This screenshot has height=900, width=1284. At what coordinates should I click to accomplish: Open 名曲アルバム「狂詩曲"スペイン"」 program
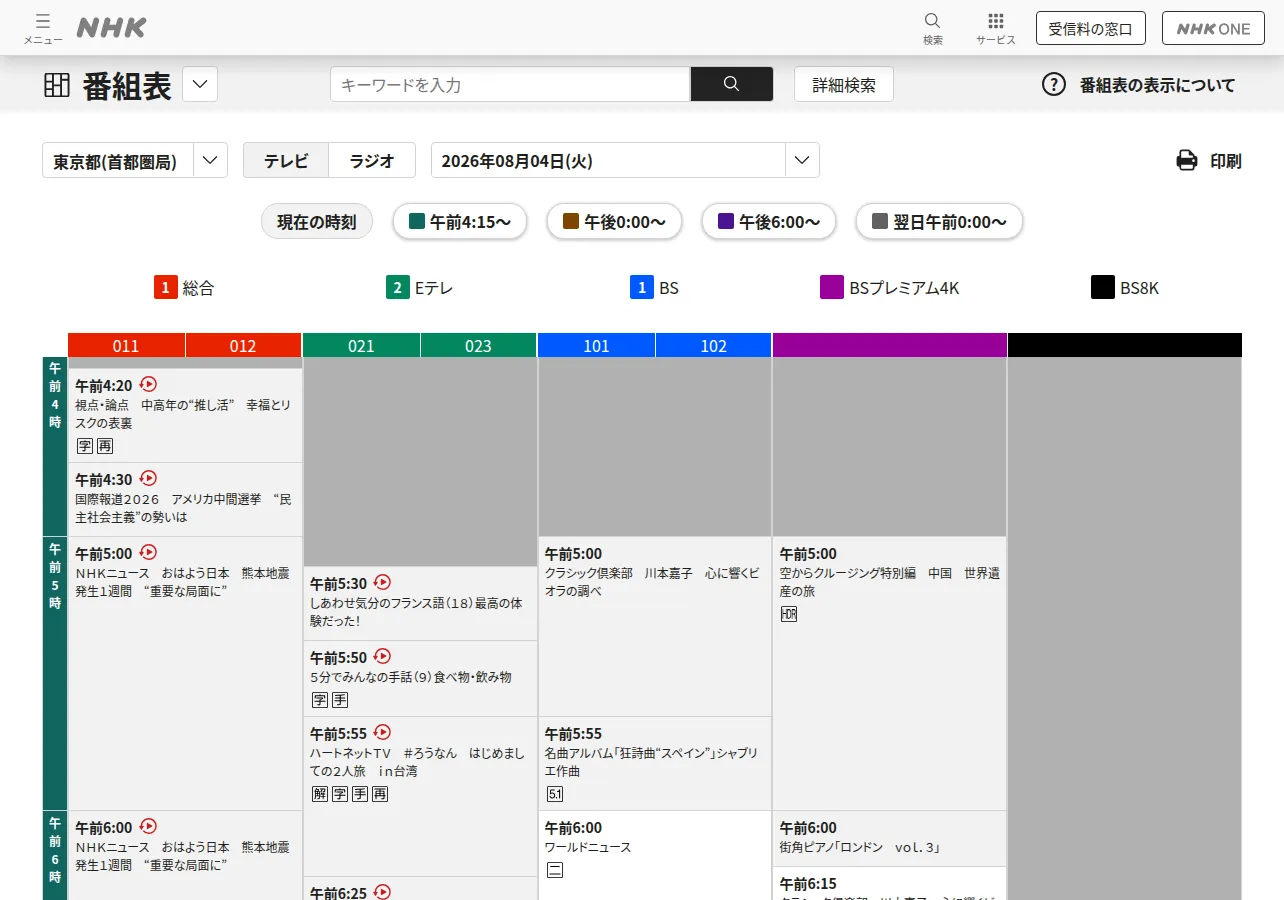click(655, 763)
